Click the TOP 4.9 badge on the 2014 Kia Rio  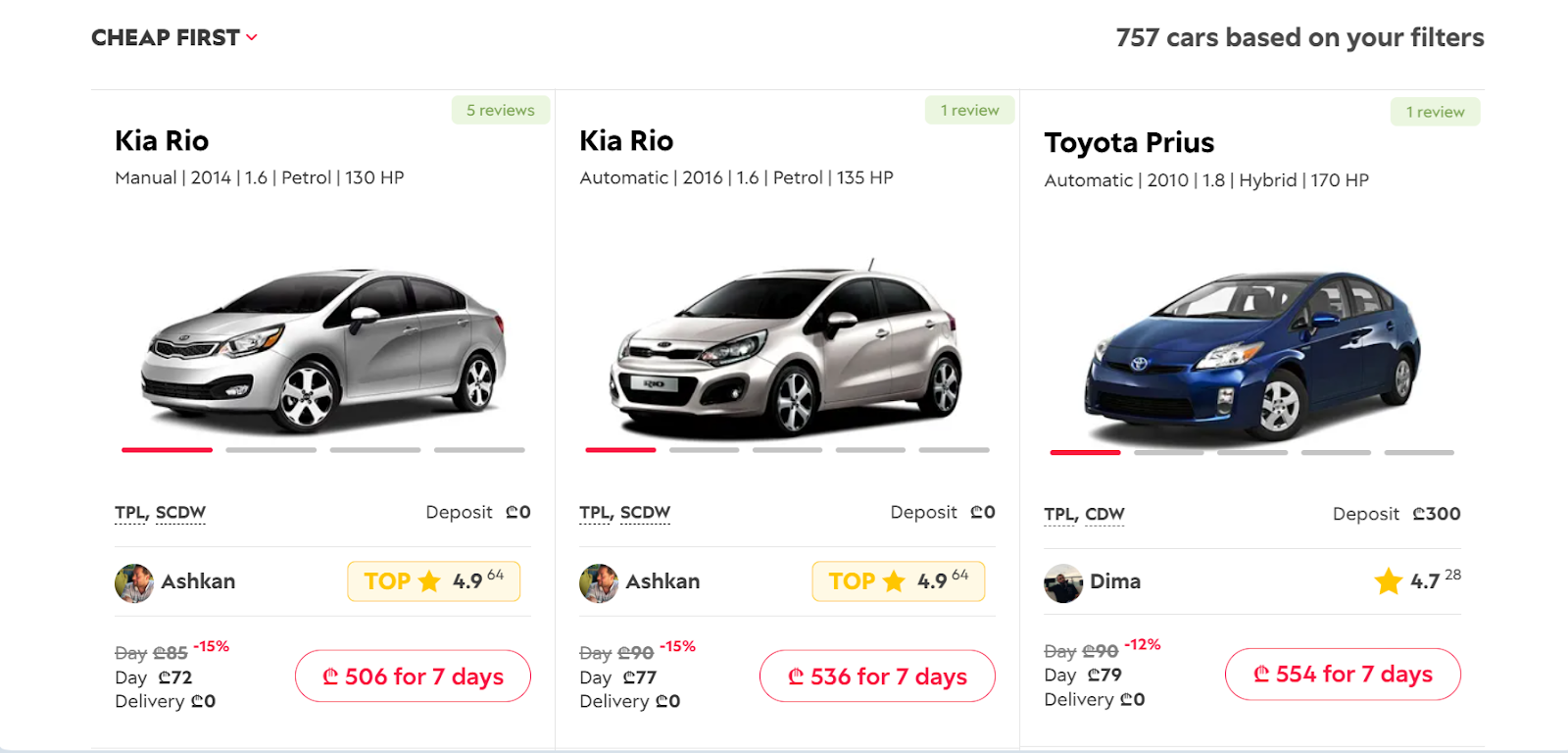click(433, 581)
